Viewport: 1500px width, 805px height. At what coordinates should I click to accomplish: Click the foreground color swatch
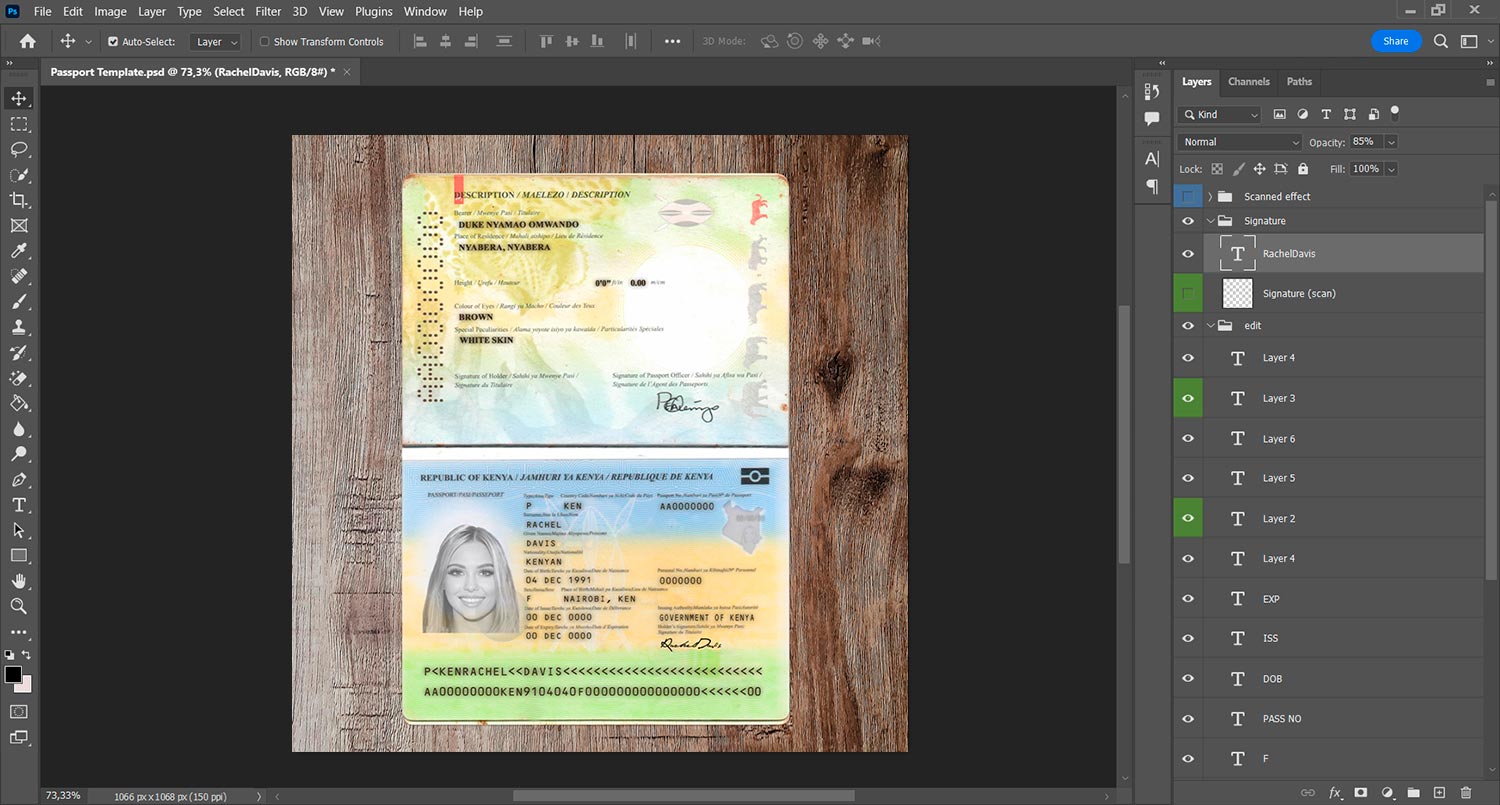pyautogui.click(x=13, y=675)
